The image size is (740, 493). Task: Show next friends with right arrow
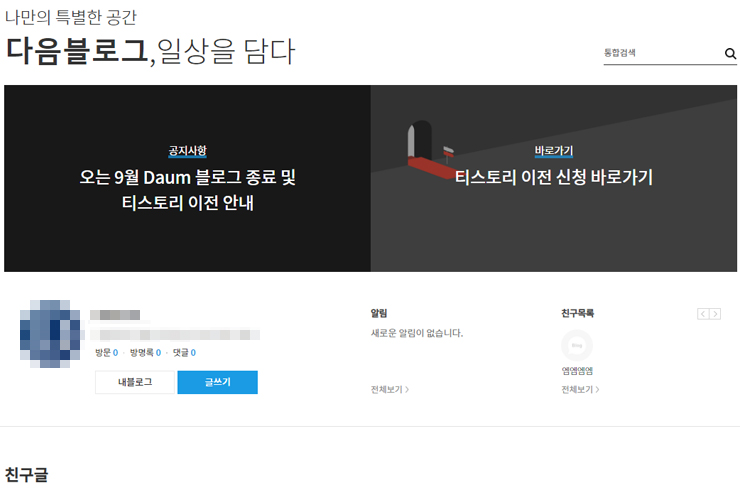[x=715, y=314]
